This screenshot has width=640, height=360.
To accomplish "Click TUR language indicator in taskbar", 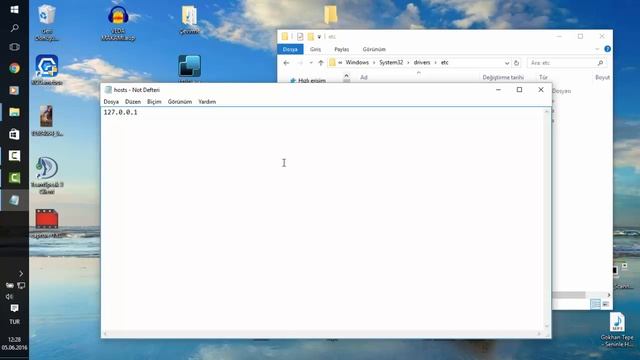I will tap(14, 322).
